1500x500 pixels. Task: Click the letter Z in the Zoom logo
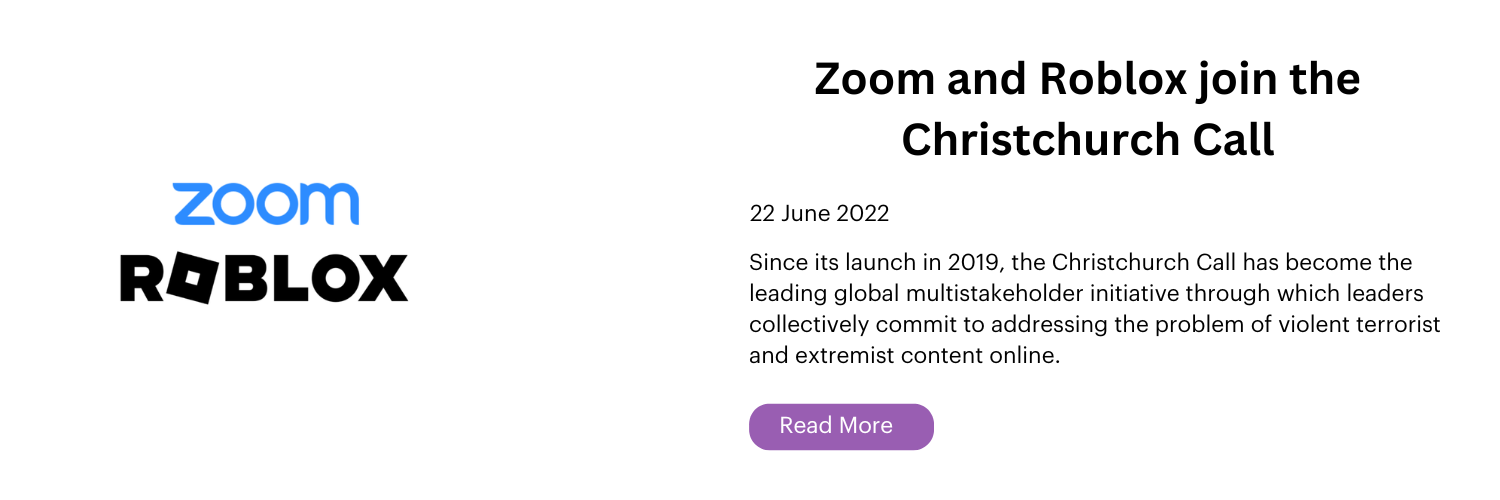(192, 205)
